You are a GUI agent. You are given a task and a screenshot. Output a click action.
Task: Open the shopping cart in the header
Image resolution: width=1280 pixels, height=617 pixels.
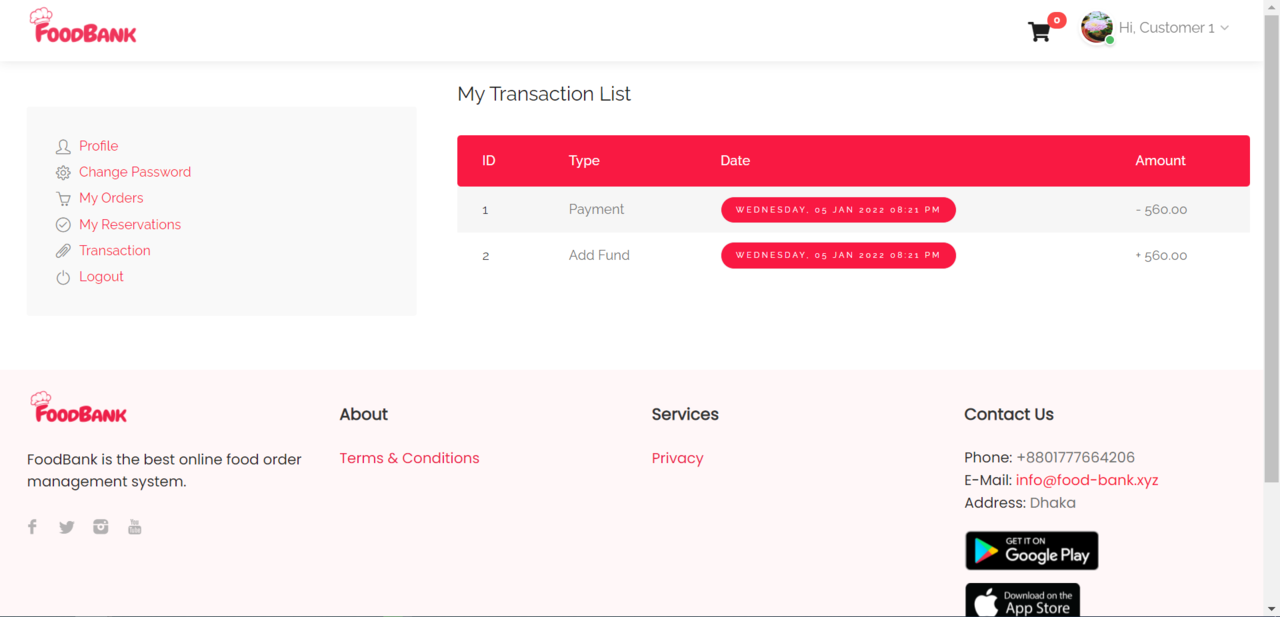coord(1039,30)
